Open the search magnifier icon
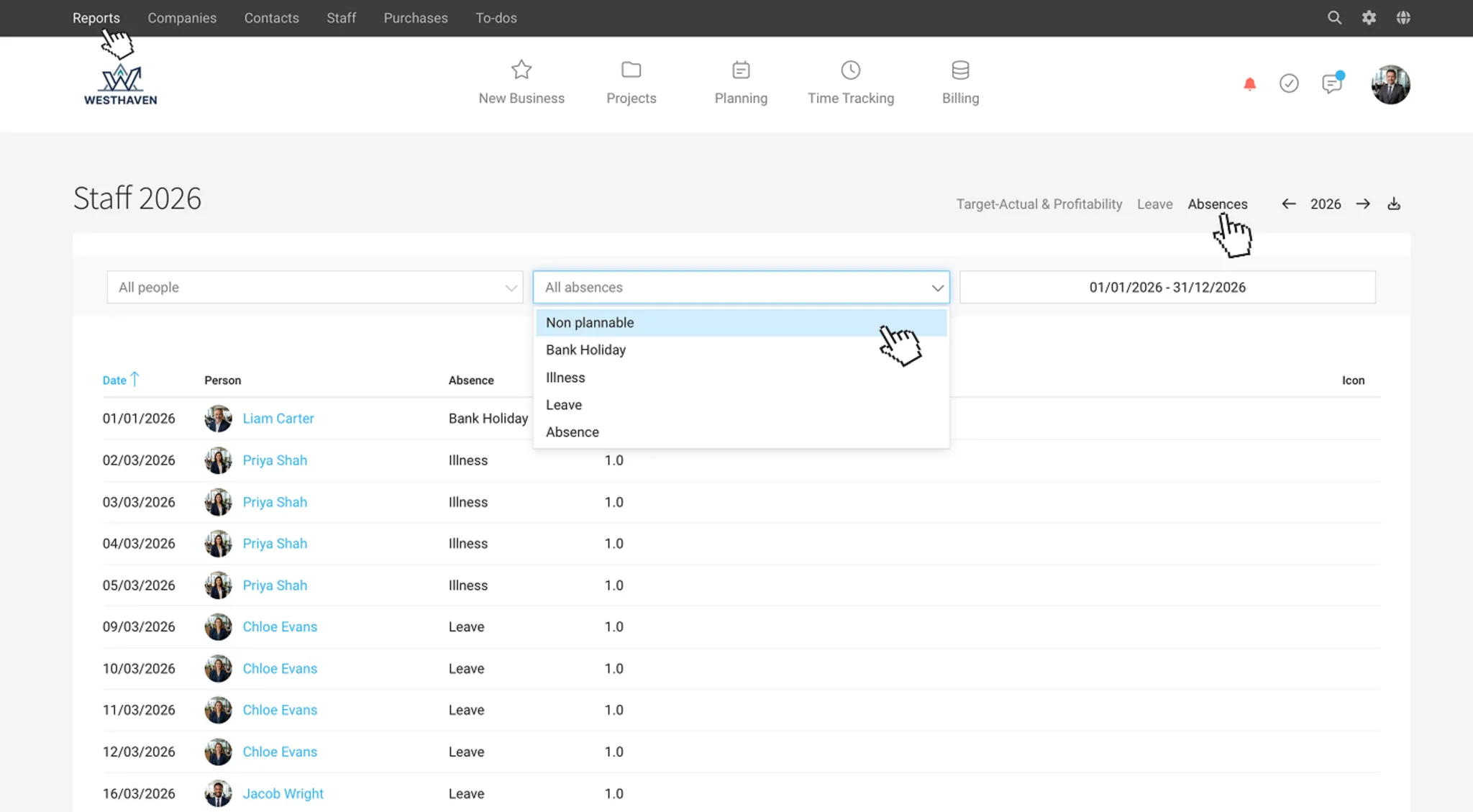This screenshot has width=1473, height=812. (1334, 18)
